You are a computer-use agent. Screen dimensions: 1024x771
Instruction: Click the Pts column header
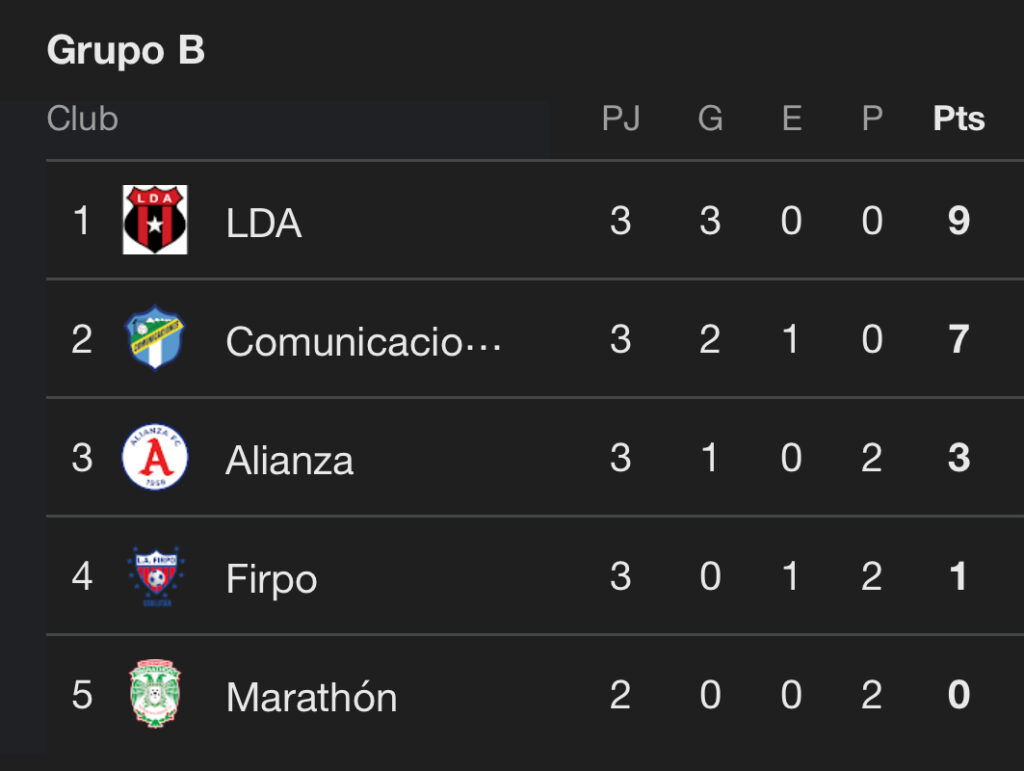point(958,119)
